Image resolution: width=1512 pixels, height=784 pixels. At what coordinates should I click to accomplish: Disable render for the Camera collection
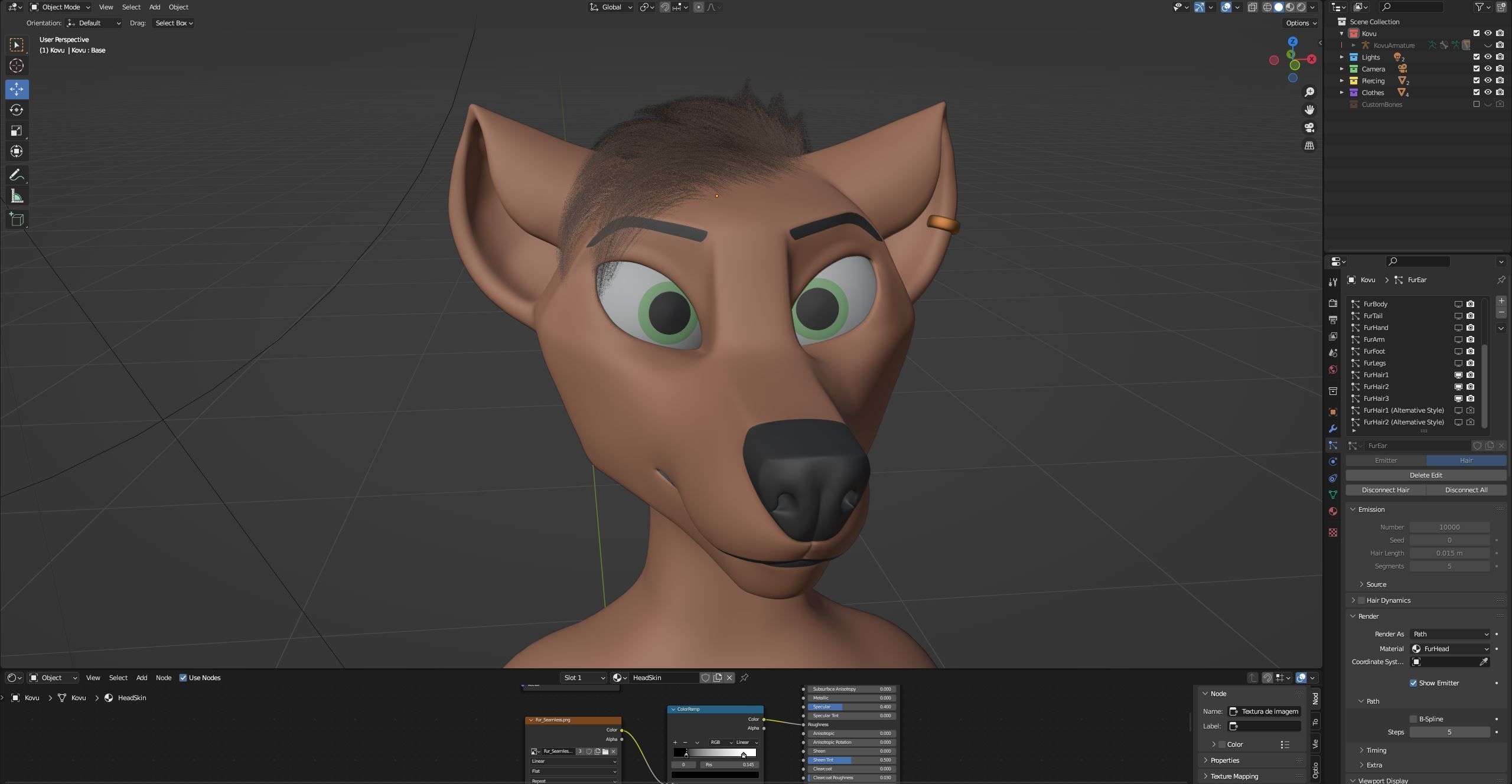1500,69
